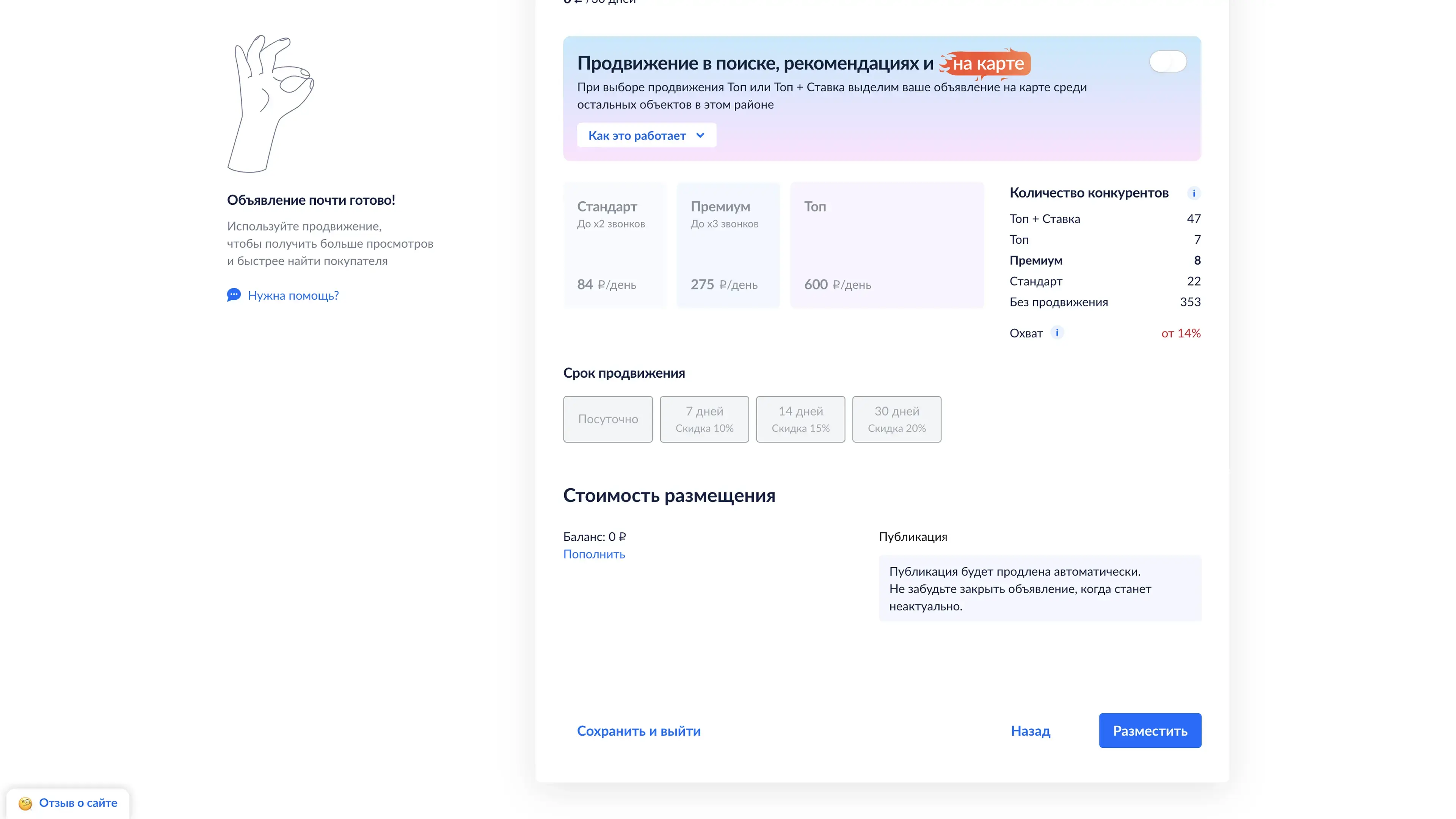Select the Посуточно promotion period
The height and width of the screenshot is (819, 1456).
point(607,419)
